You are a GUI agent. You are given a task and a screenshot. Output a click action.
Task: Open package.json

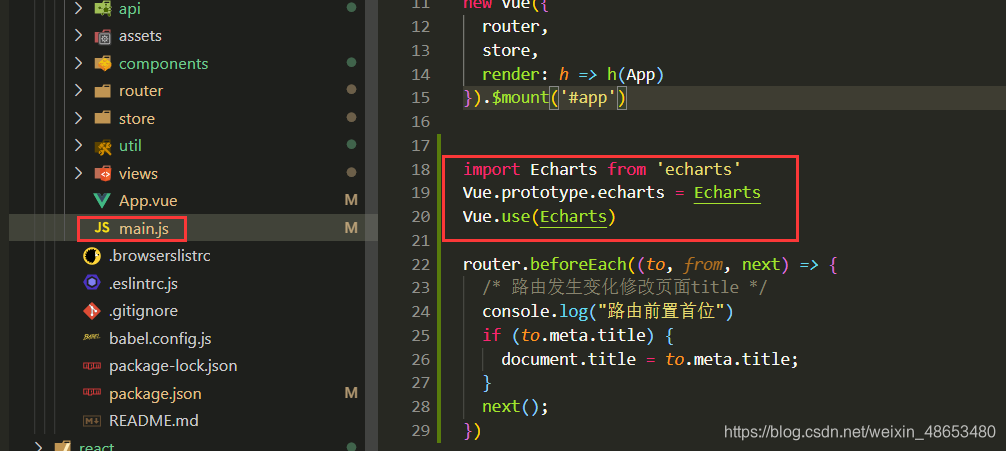tap(155, 393)
